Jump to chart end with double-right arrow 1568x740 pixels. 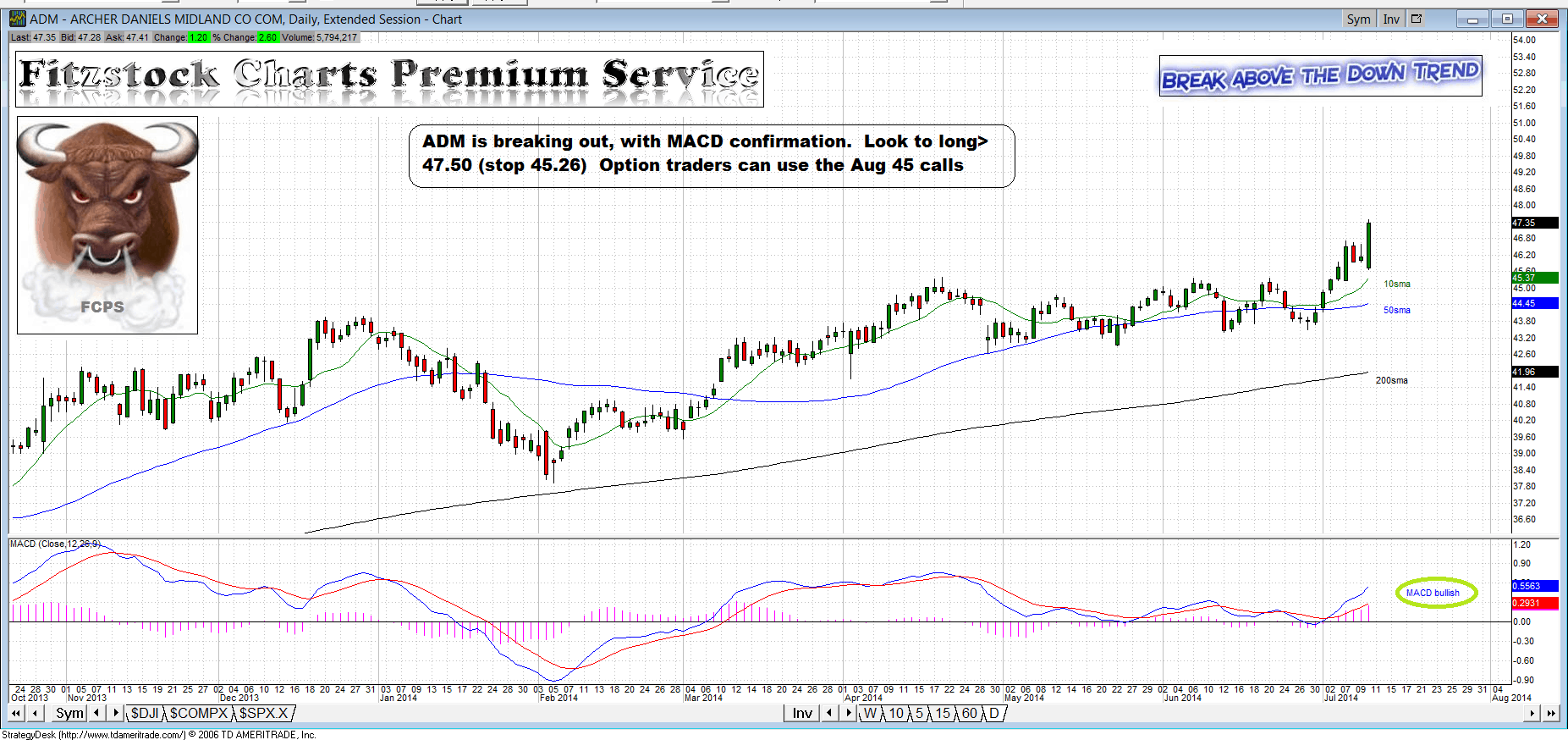[1550, 714]
